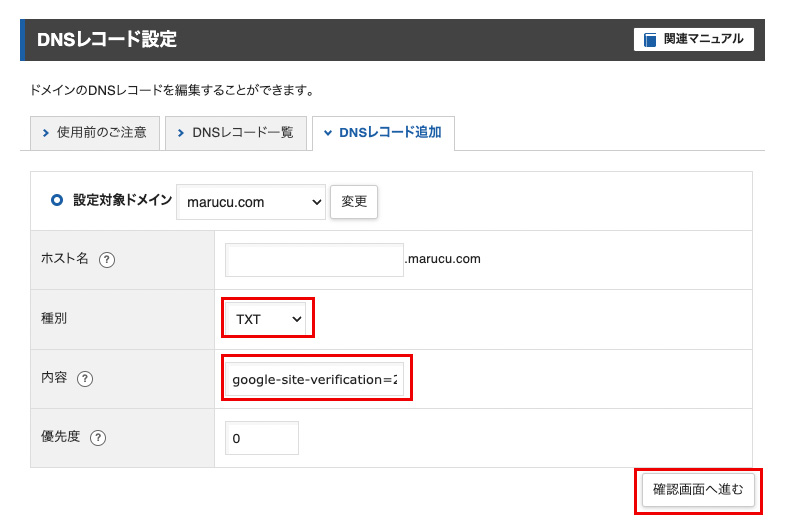Open the help tooltip icon for 優先度
The image size is (806, 532).
(98, 438)
